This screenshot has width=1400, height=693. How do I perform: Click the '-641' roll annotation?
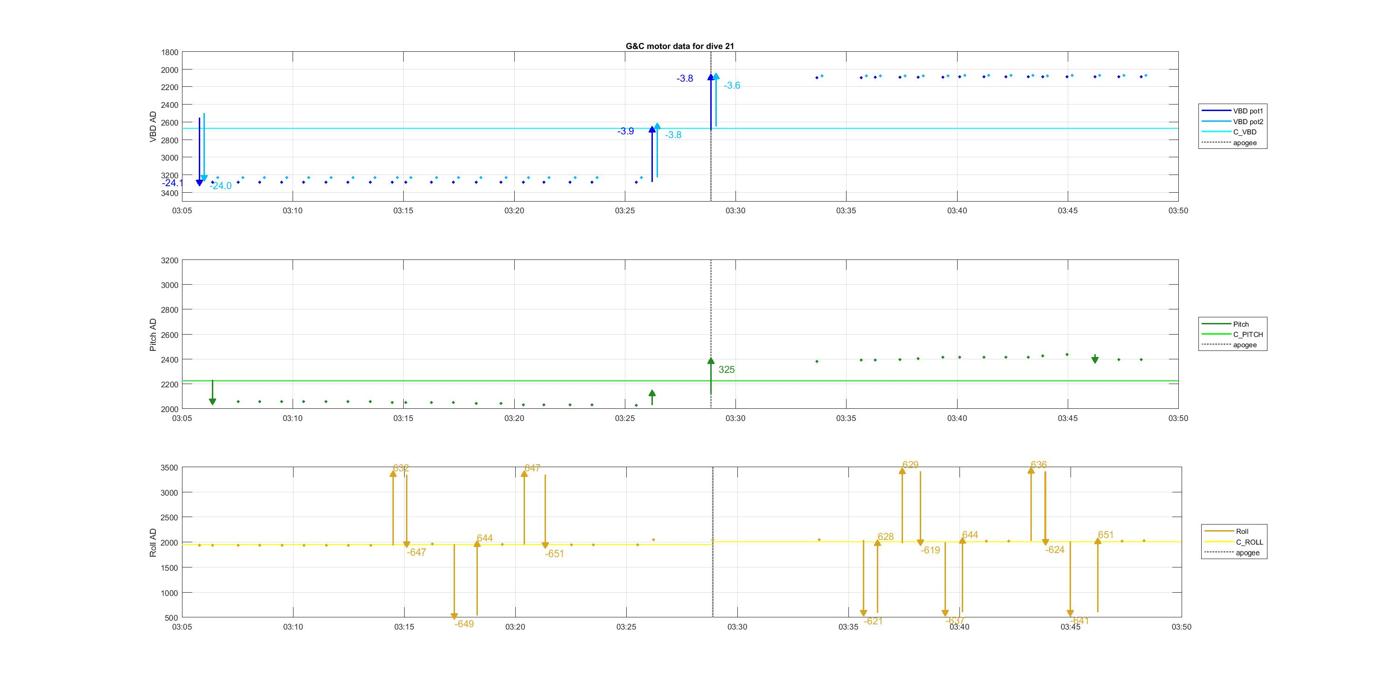[x=1080, y=621]
